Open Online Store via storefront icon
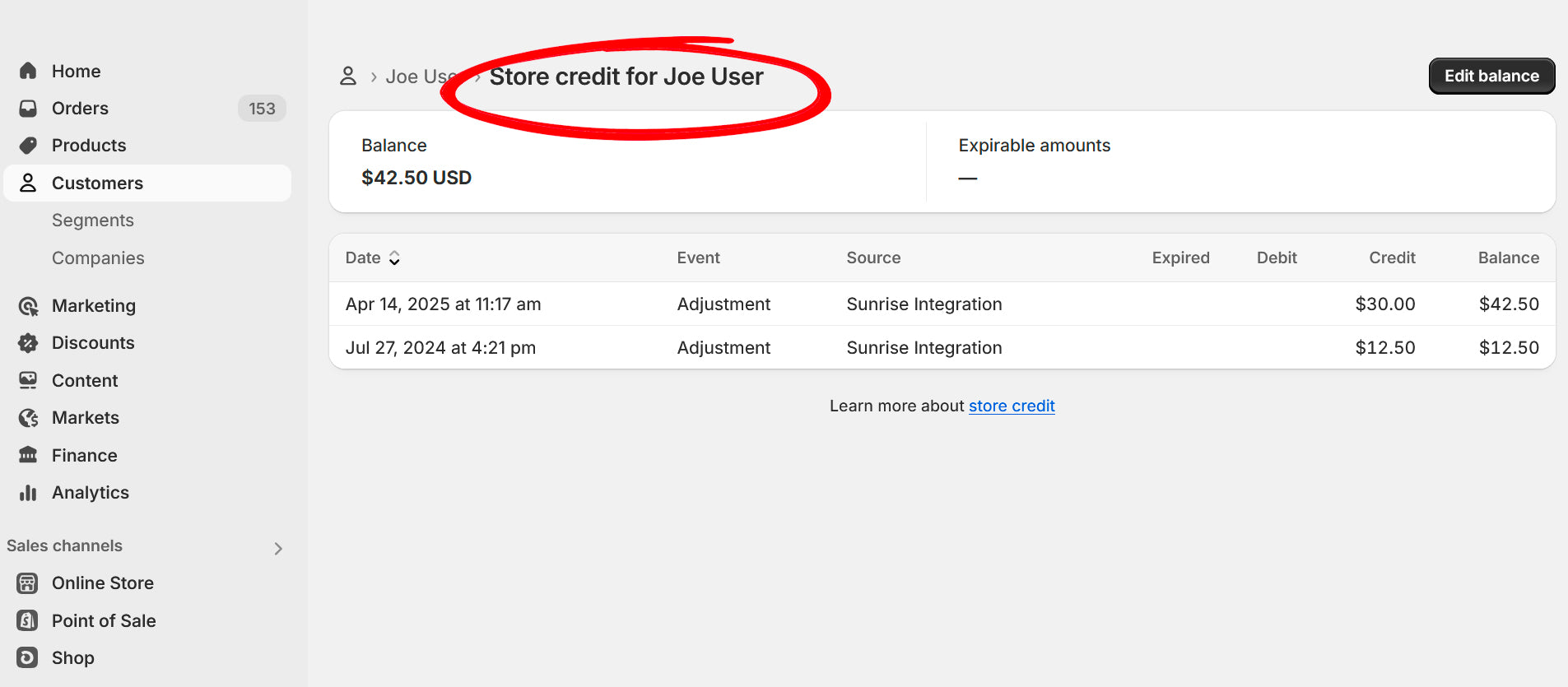This screenshot has height=687, width=1568. [x=28, y=583]
